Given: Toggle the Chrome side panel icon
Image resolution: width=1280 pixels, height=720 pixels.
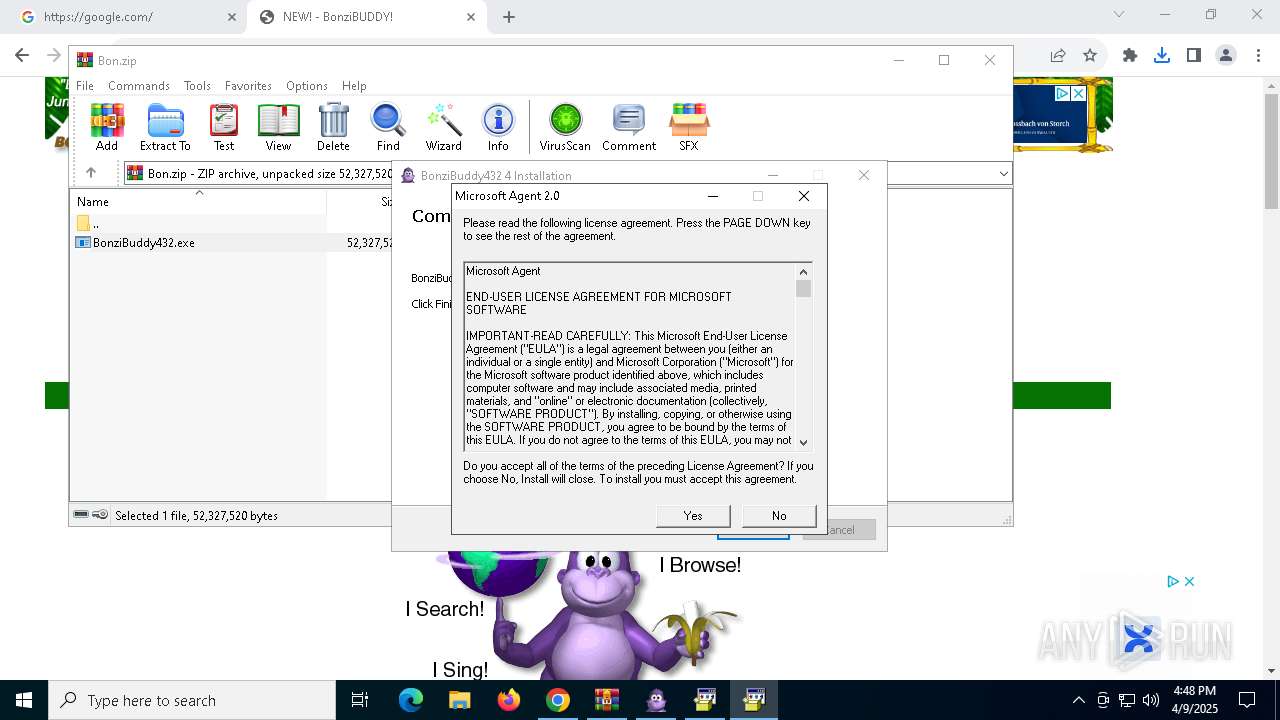Looking at the screenshot, I should pos(1194,56).
